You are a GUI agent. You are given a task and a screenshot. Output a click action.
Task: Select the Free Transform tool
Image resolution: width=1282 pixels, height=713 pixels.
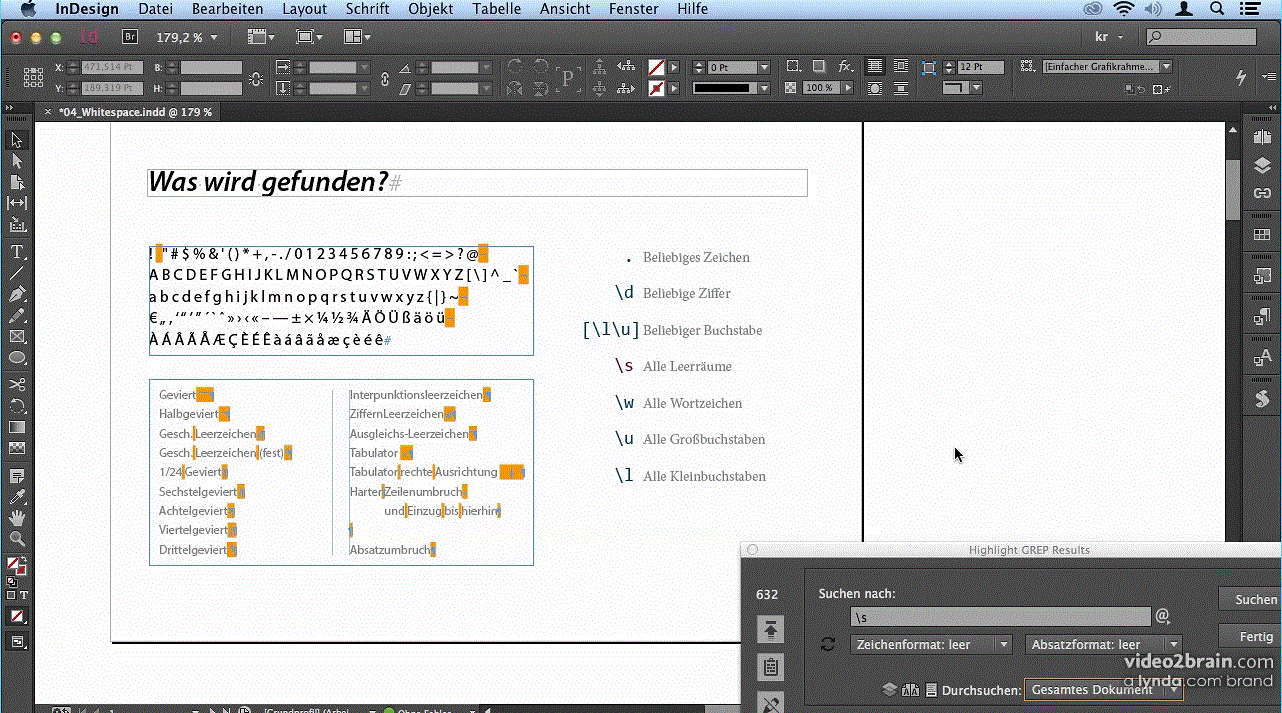tap(17, 405)
